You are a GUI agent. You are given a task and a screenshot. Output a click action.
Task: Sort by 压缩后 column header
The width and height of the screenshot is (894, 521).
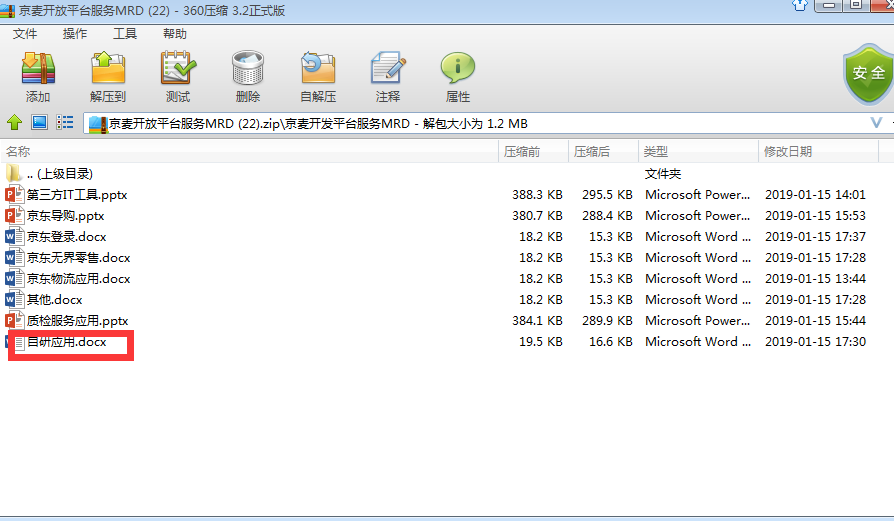603,152
